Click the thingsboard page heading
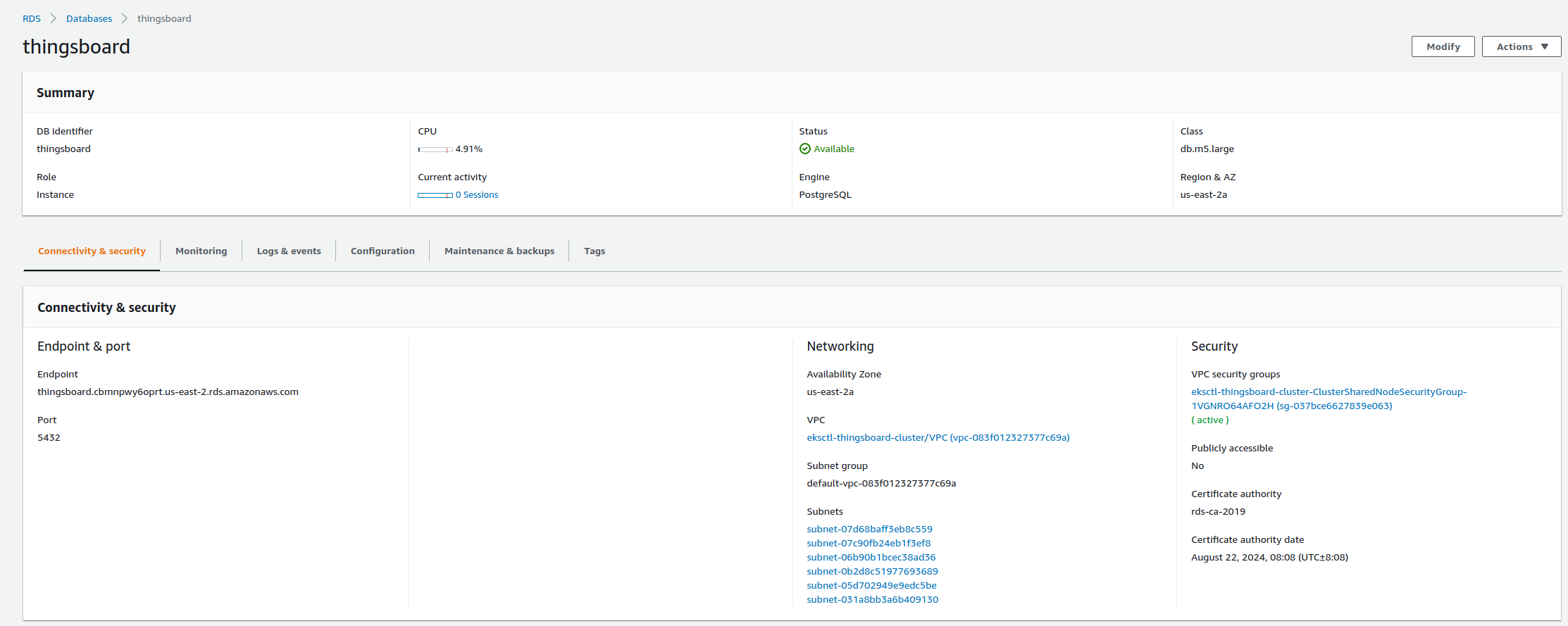 pos(76,46)
